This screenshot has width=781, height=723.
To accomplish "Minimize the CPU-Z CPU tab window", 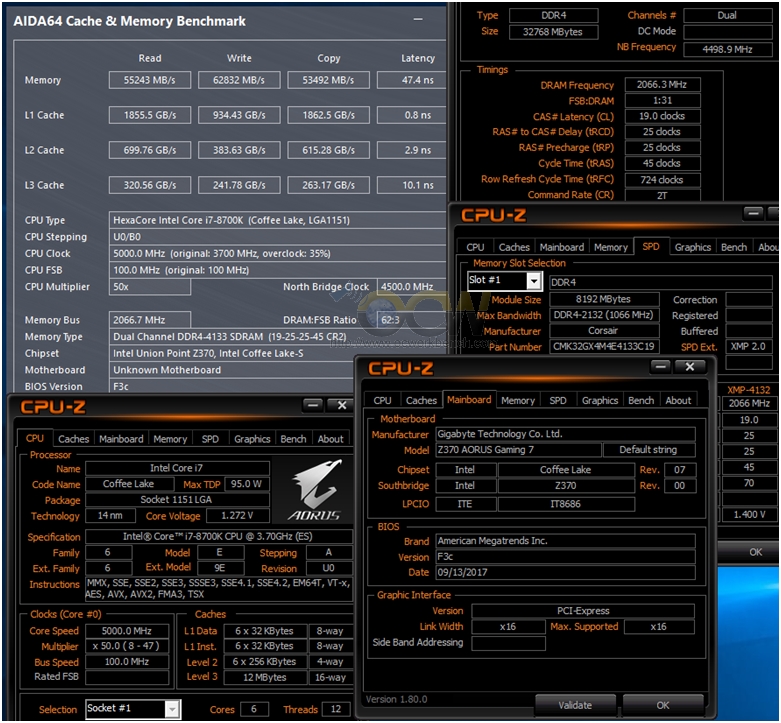I will point(313,405).
